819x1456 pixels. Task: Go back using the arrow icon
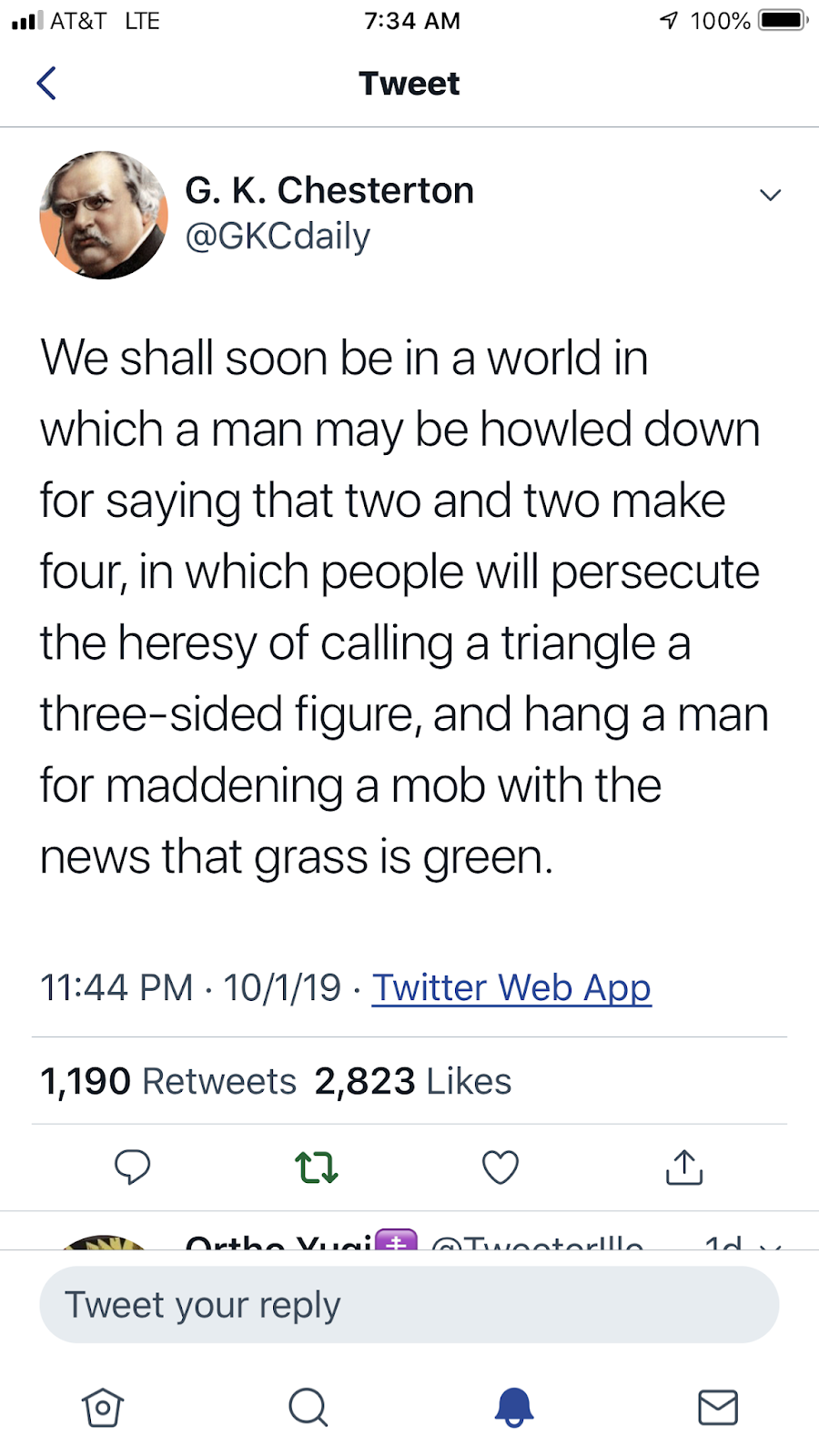[46, 84]
